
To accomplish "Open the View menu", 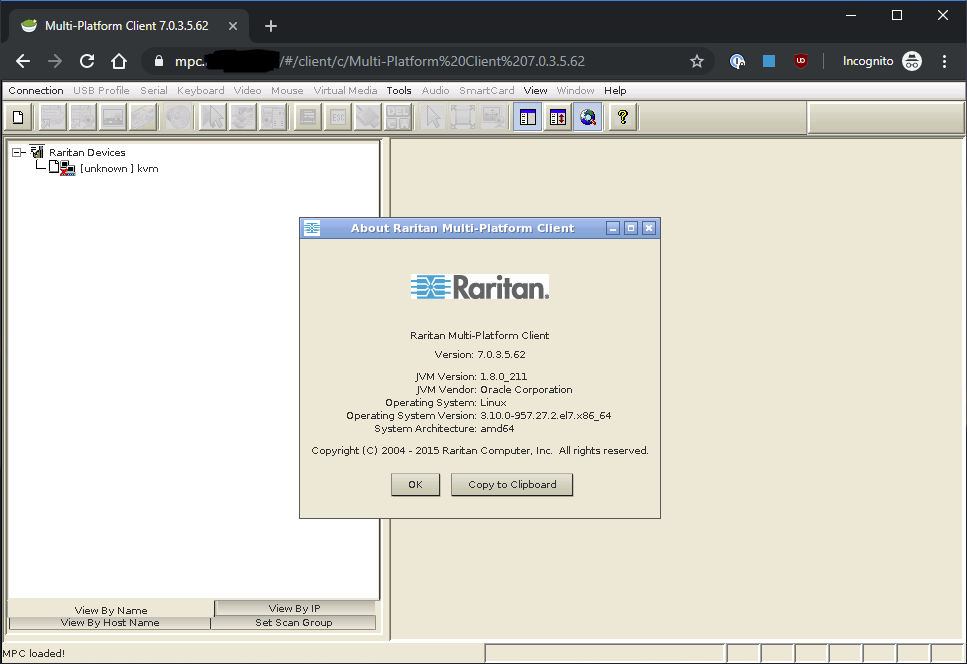I will coord(535,91).
